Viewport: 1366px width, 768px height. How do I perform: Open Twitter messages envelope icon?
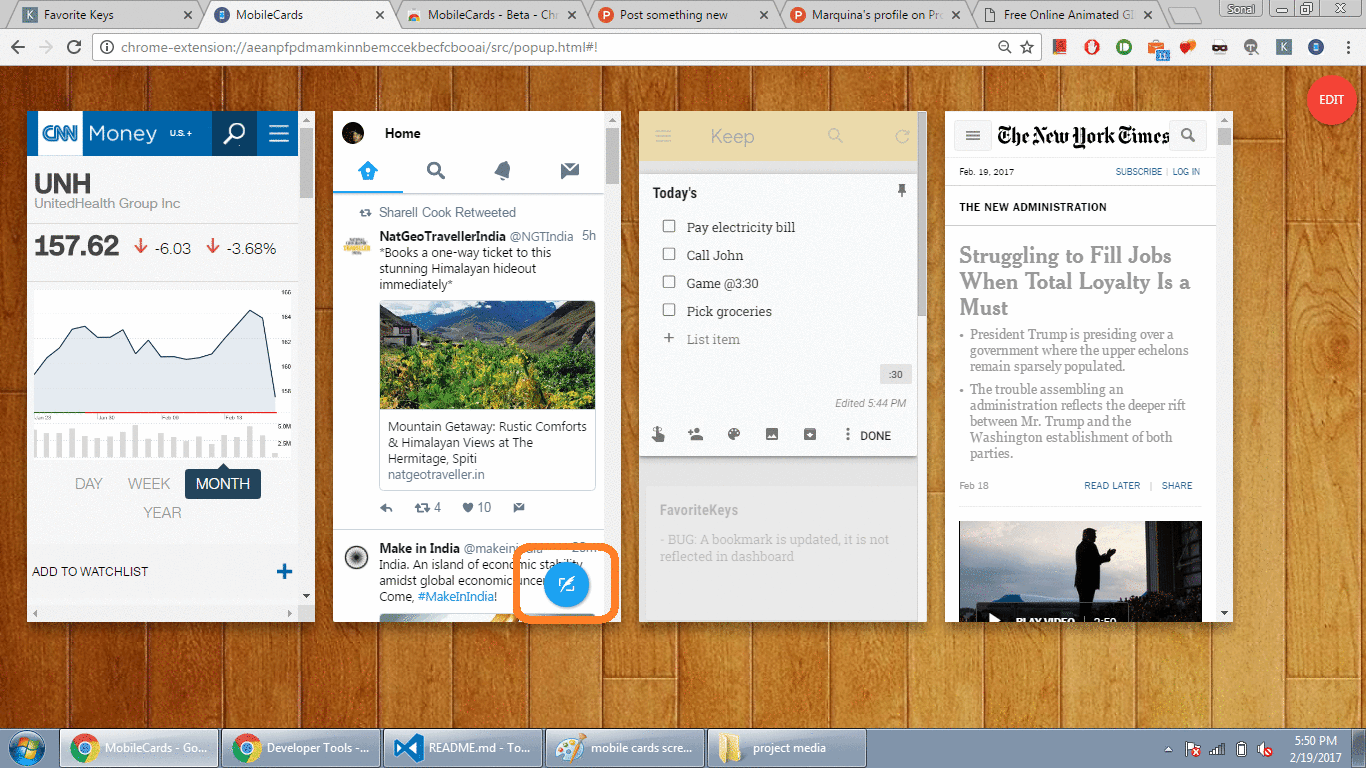pos(570,171)
